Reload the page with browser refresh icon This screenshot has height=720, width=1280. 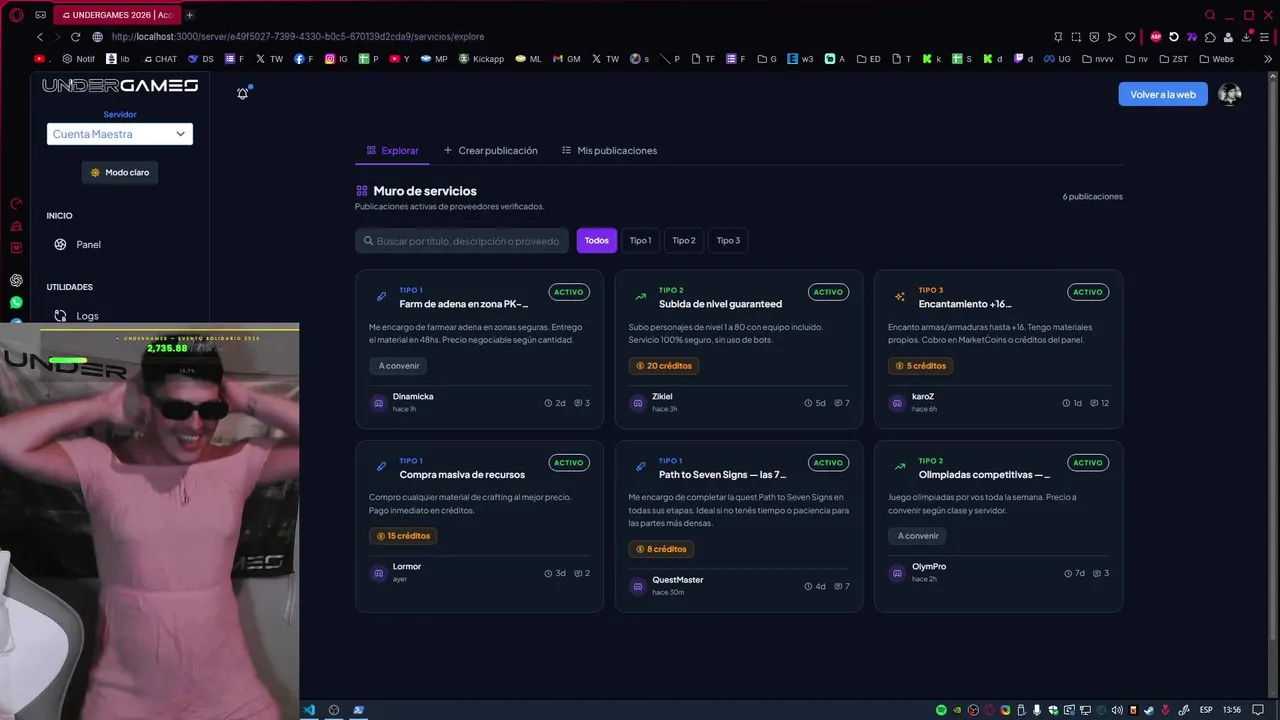[75, 37]
